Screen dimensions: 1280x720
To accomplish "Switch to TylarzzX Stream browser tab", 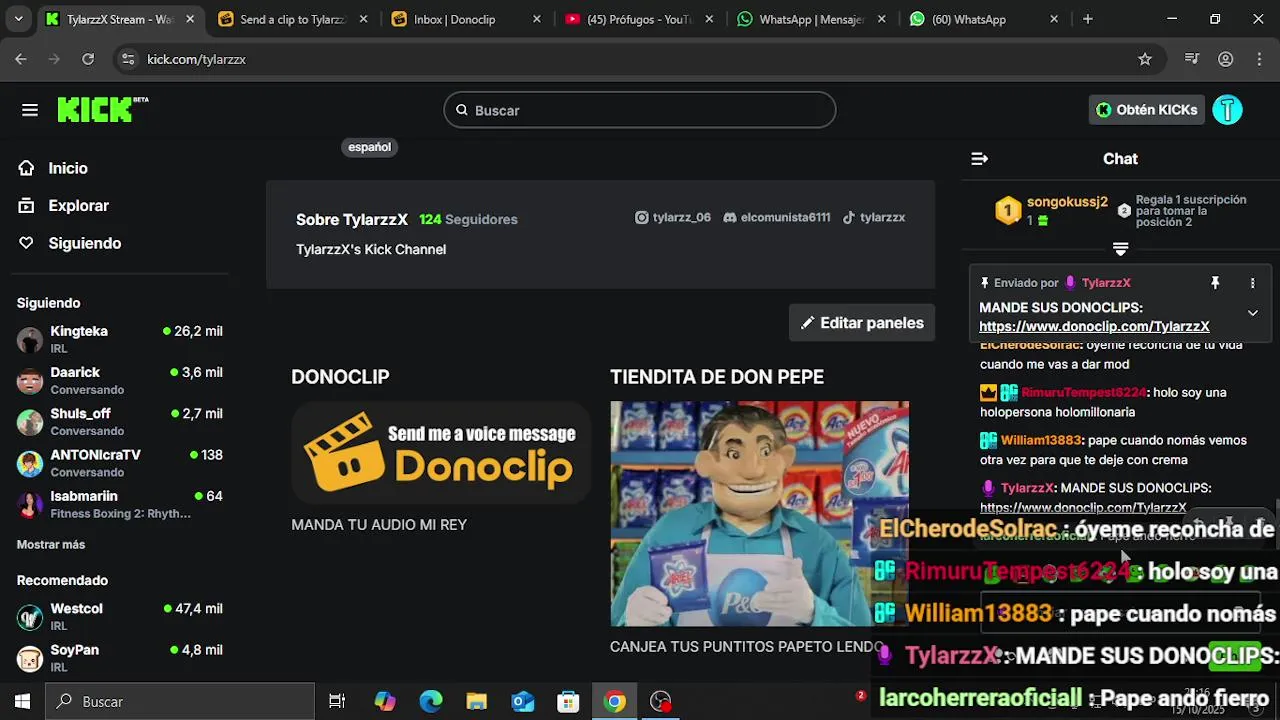I will pyautogui.click(x=121, y=19).
